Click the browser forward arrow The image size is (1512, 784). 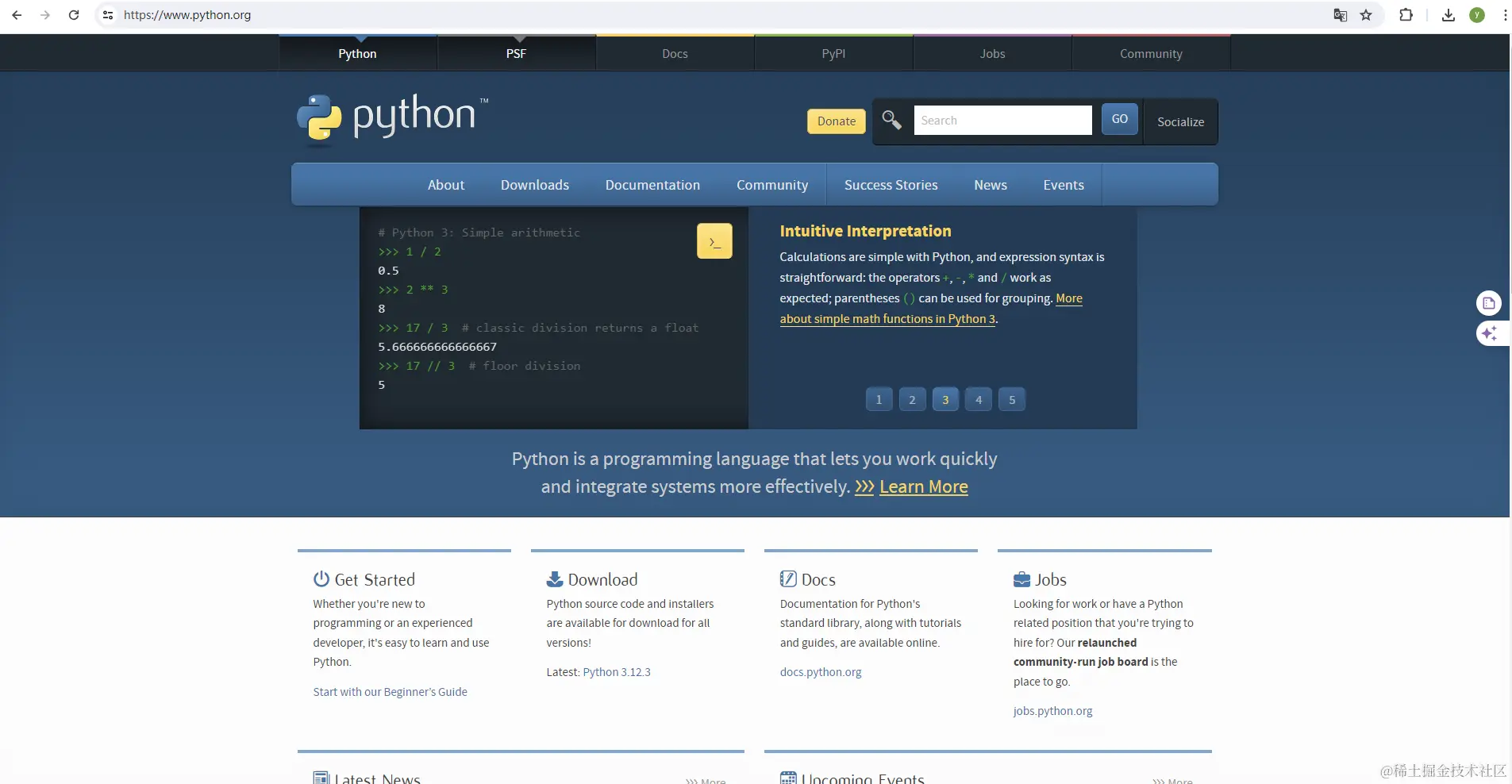coord(45,15)
